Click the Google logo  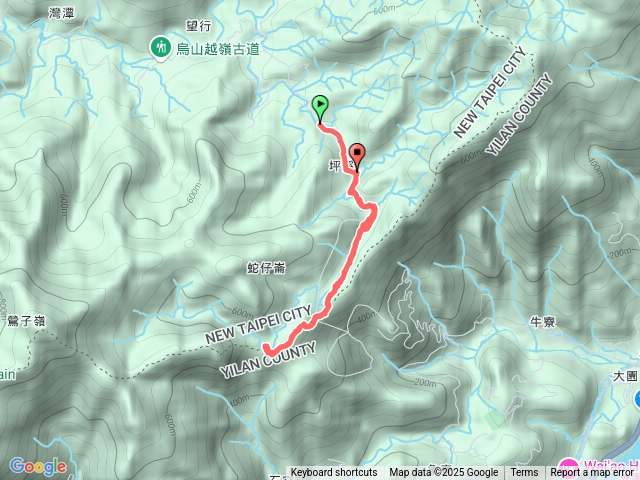38,467
